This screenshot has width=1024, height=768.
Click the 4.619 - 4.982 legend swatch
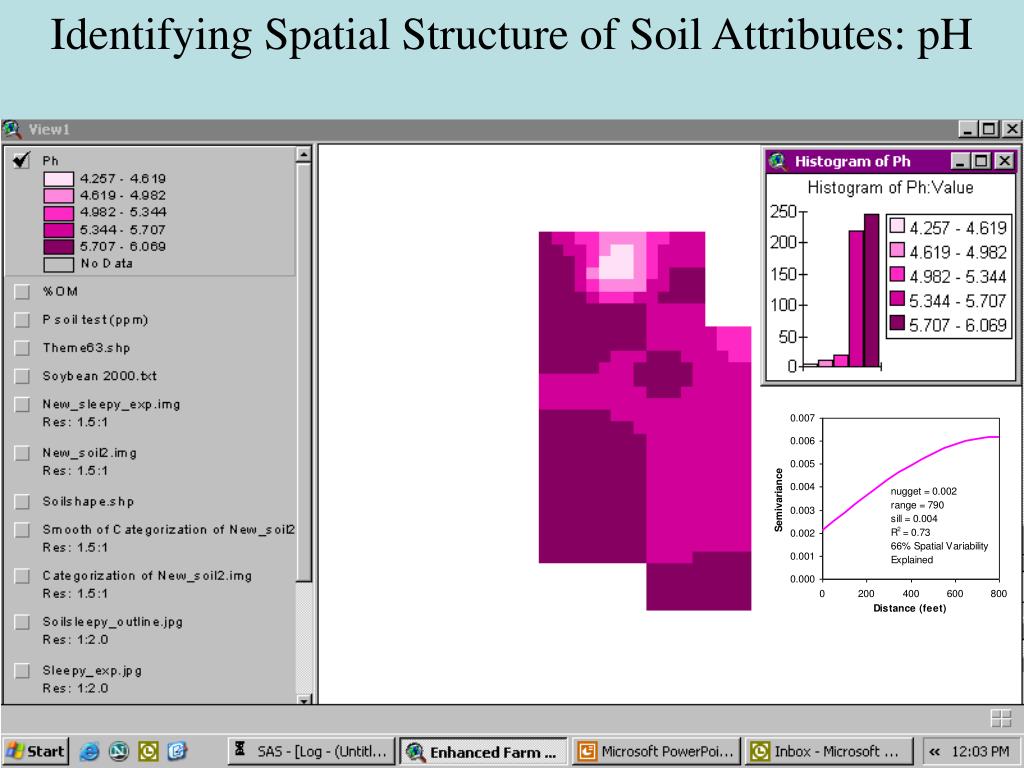pyautogui.click(x=59, y=195)
